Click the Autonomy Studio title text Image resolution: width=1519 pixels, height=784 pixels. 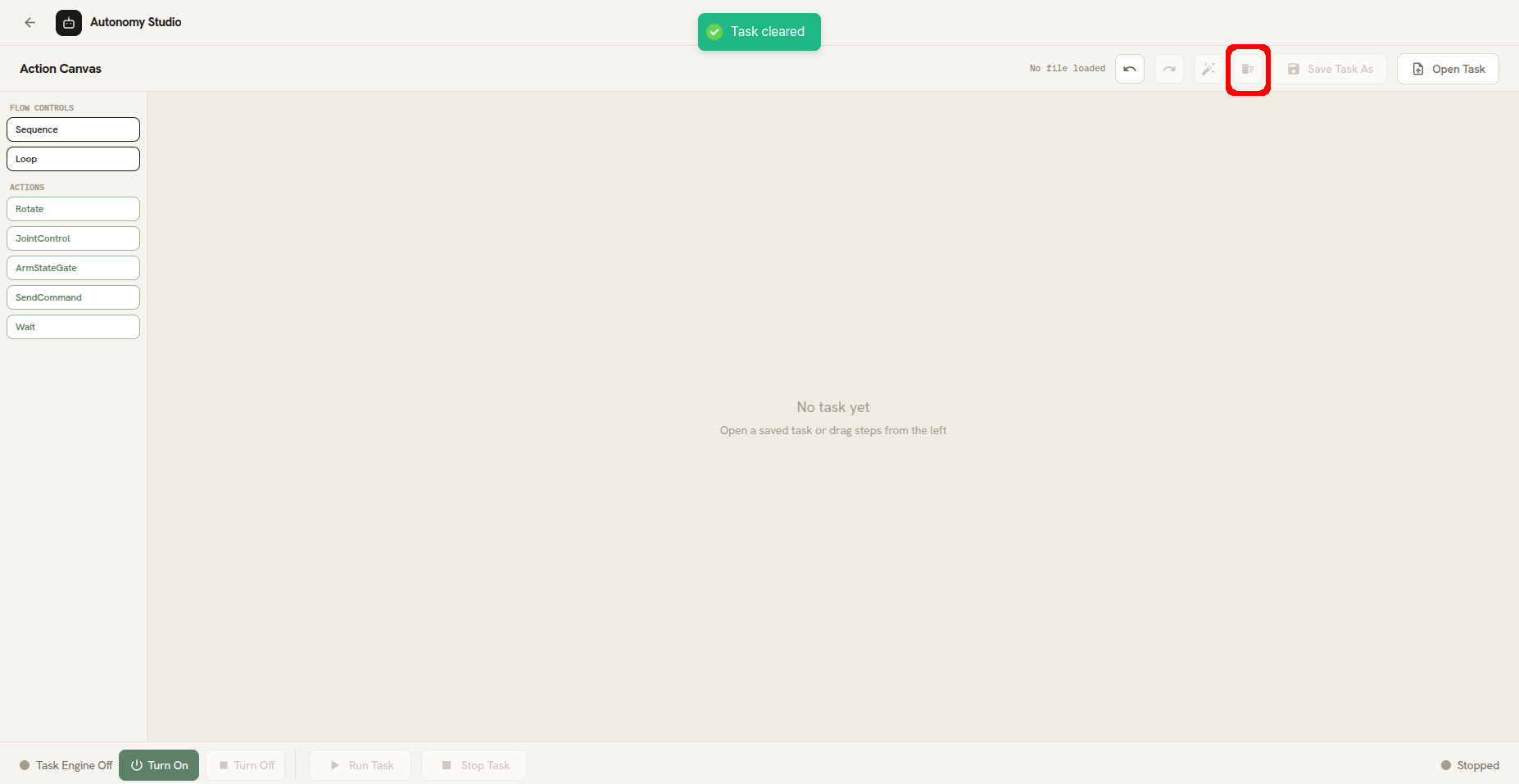(x=136, y=22)
